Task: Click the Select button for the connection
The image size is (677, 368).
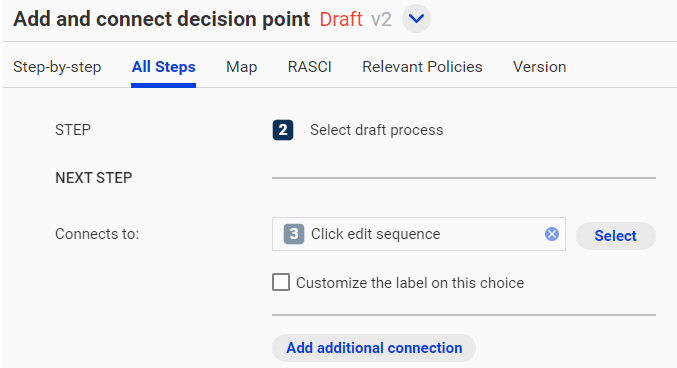Action: (x=616, y=236)
